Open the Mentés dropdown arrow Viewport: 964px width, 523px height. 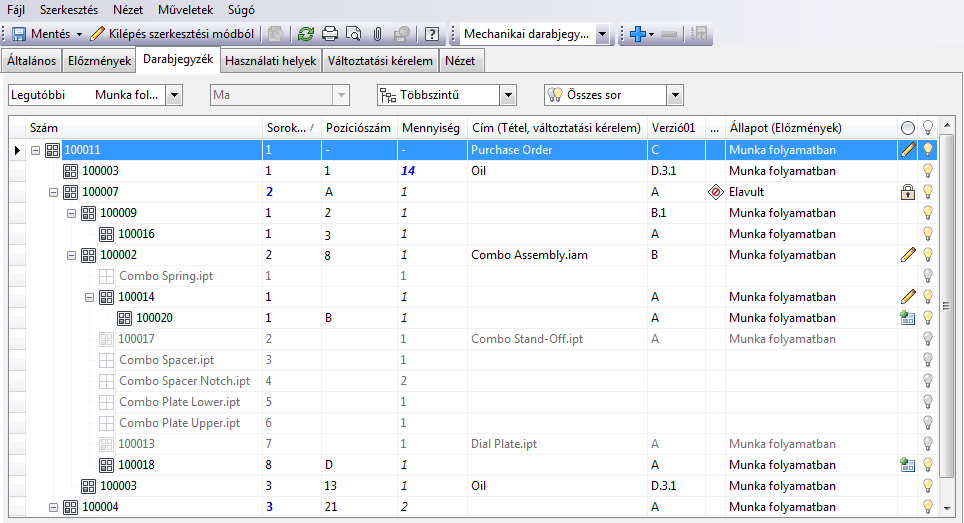coord(79,34)
